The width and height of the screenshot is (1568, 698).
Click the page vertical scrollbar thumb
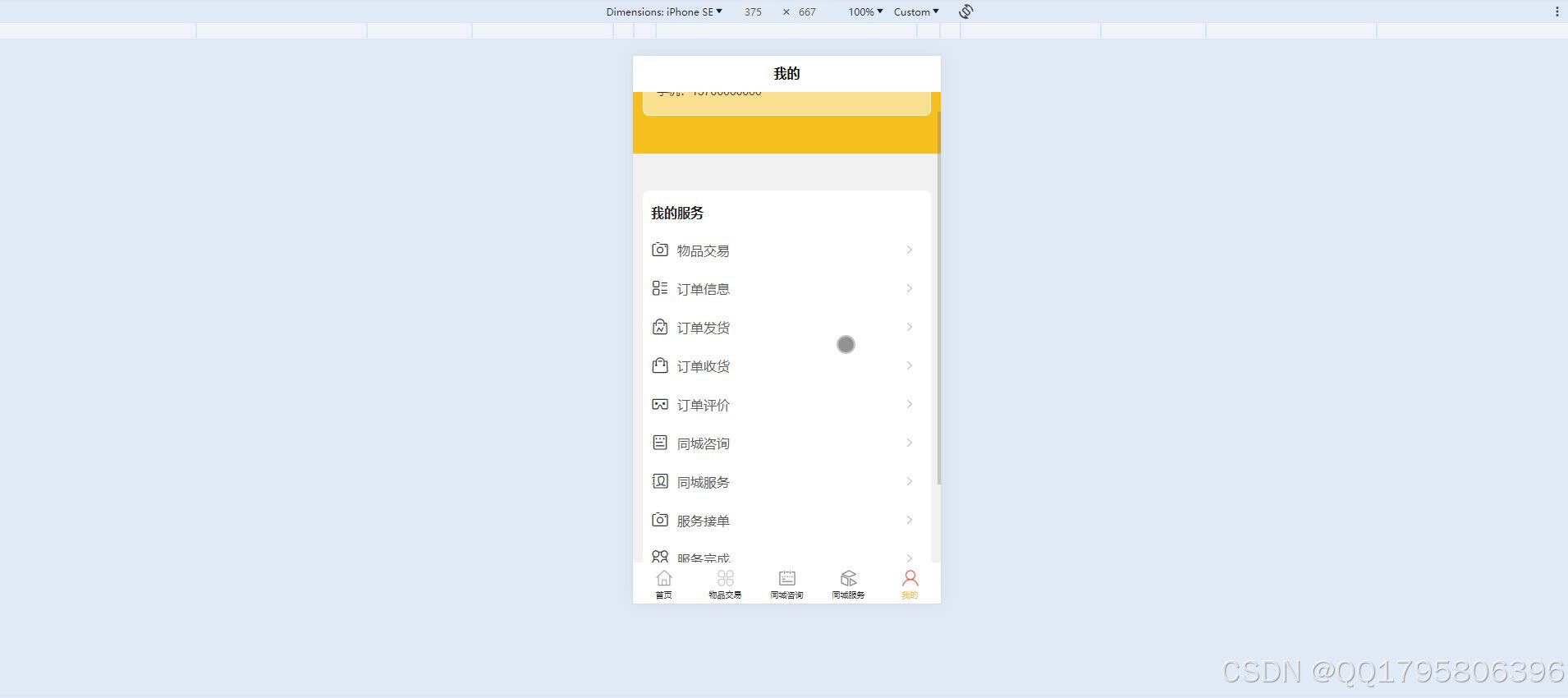[938, 297]
